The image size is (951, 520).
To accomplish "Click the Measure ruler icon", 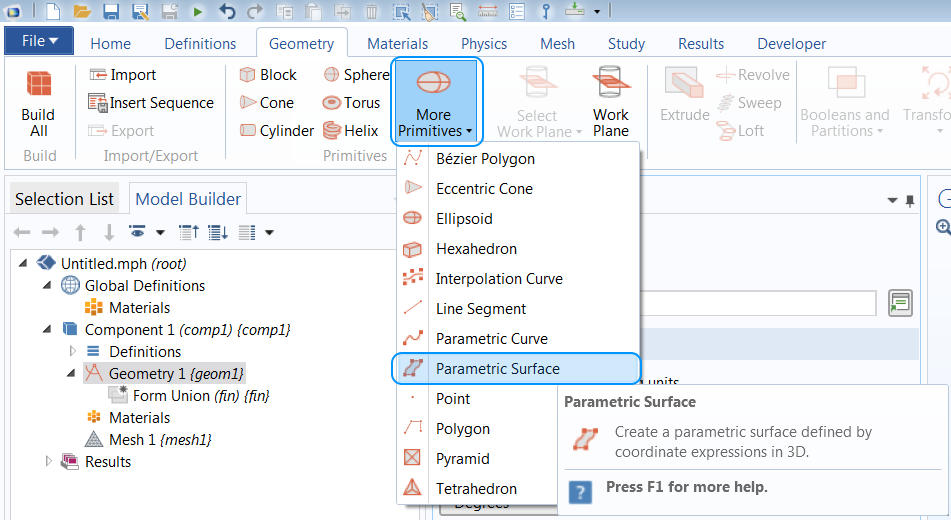I will click(488, 11).
